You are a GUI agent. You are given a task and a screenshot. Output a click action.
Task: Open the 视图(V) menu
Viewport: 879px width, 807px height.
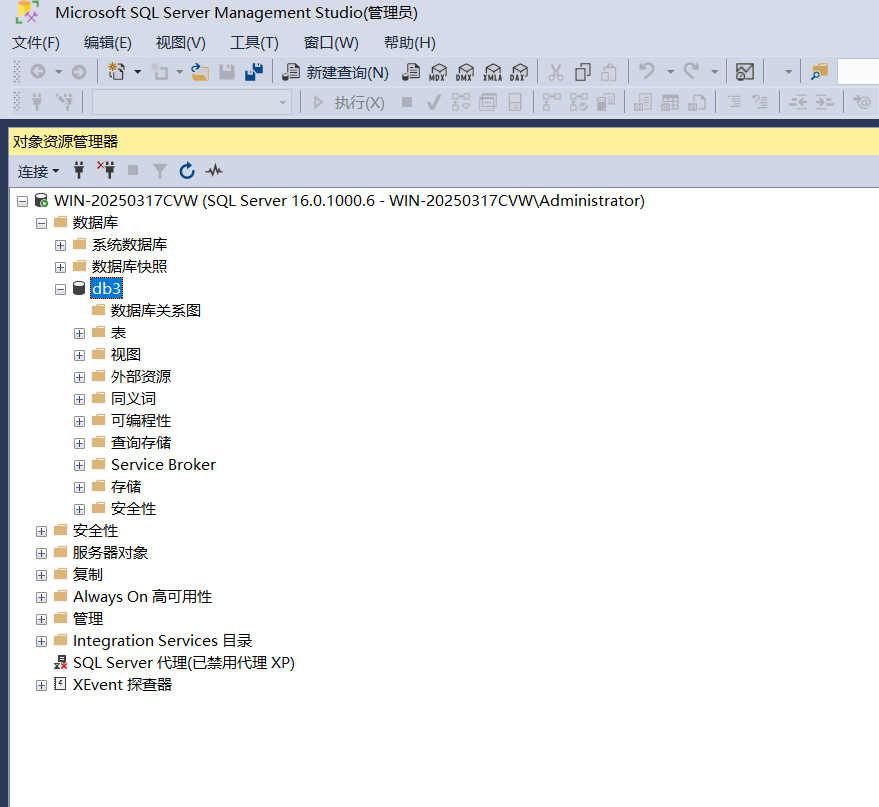[181, 43]
